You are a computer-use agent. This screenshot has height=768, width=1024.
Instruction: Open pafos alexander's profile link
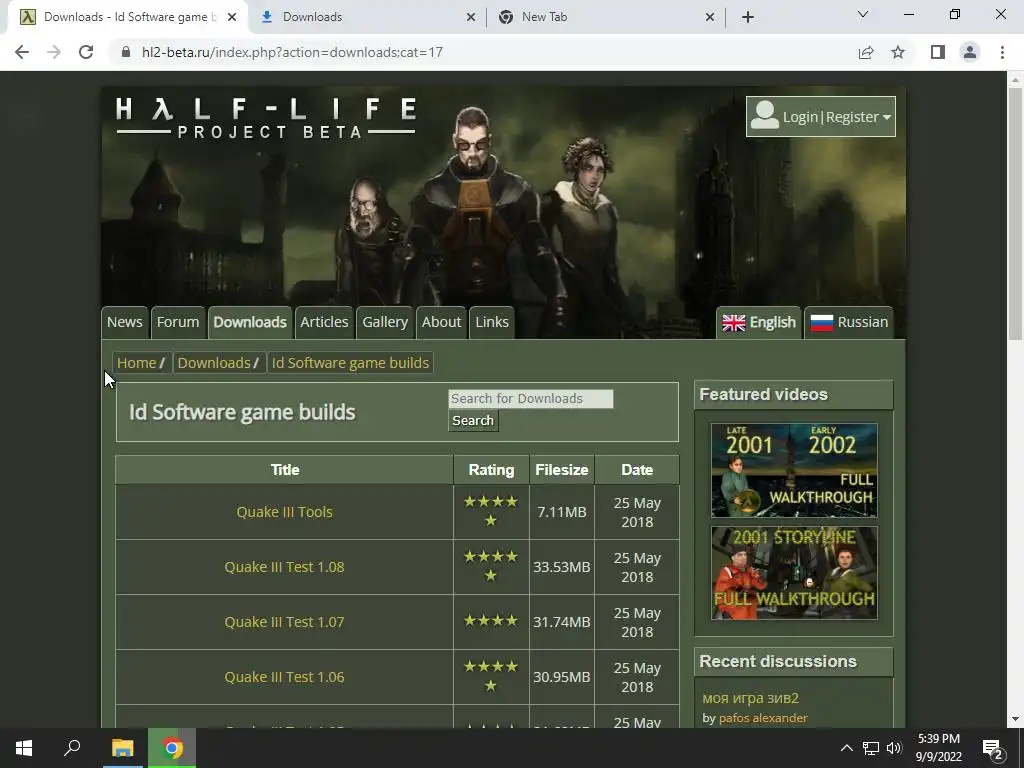tap(763, 718)
